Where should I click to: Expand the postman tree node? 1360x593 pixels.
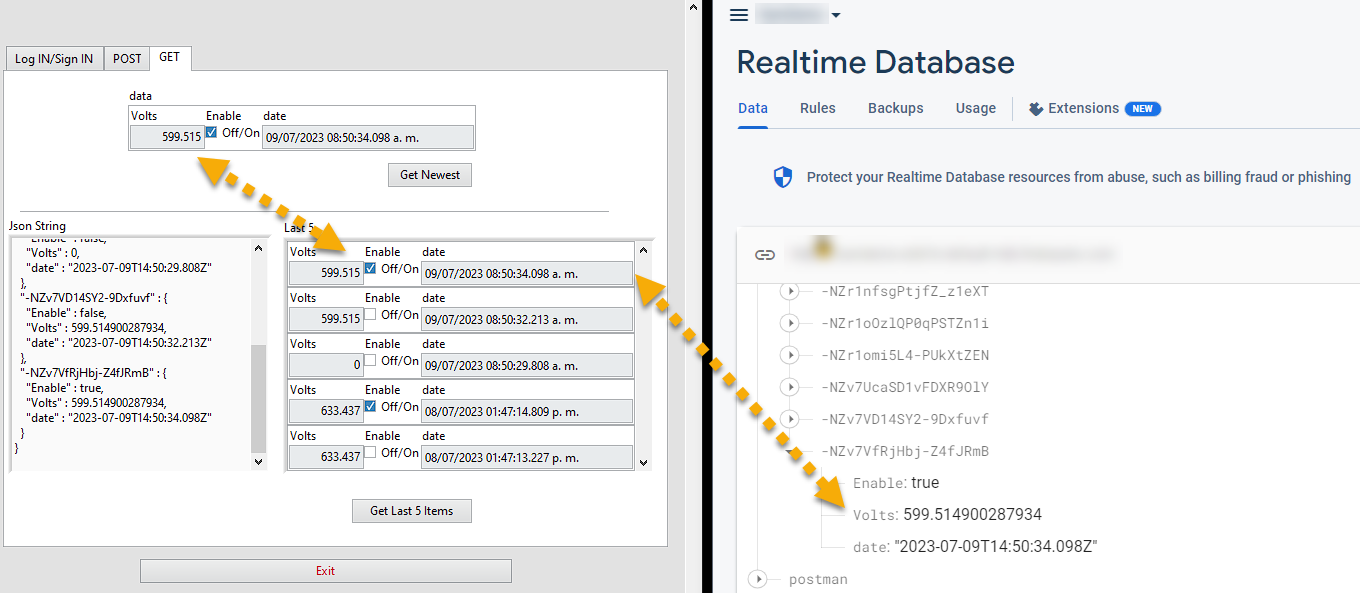[x=758, y=578]
